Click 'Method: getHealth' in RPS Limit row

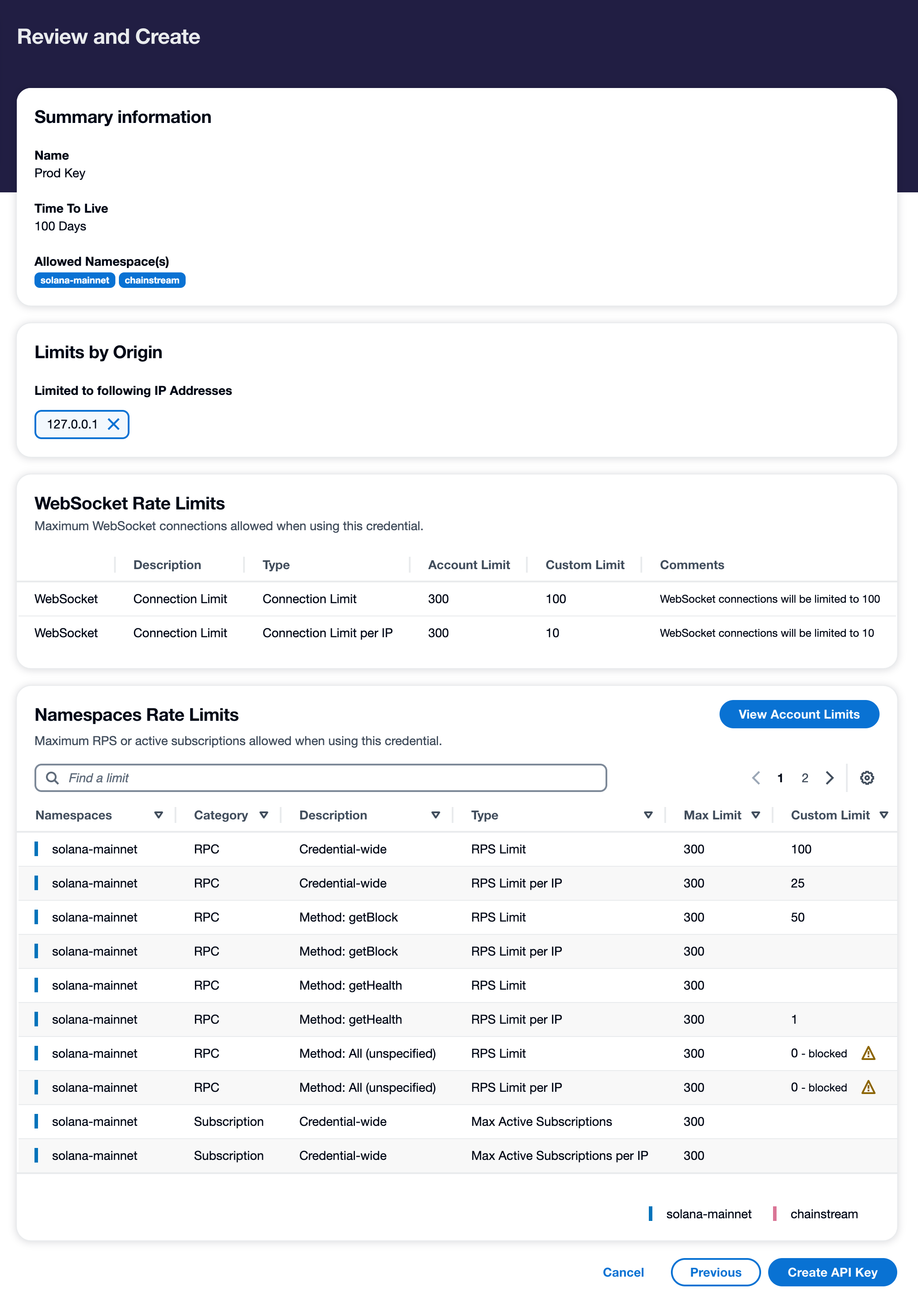tap(350, 985)
